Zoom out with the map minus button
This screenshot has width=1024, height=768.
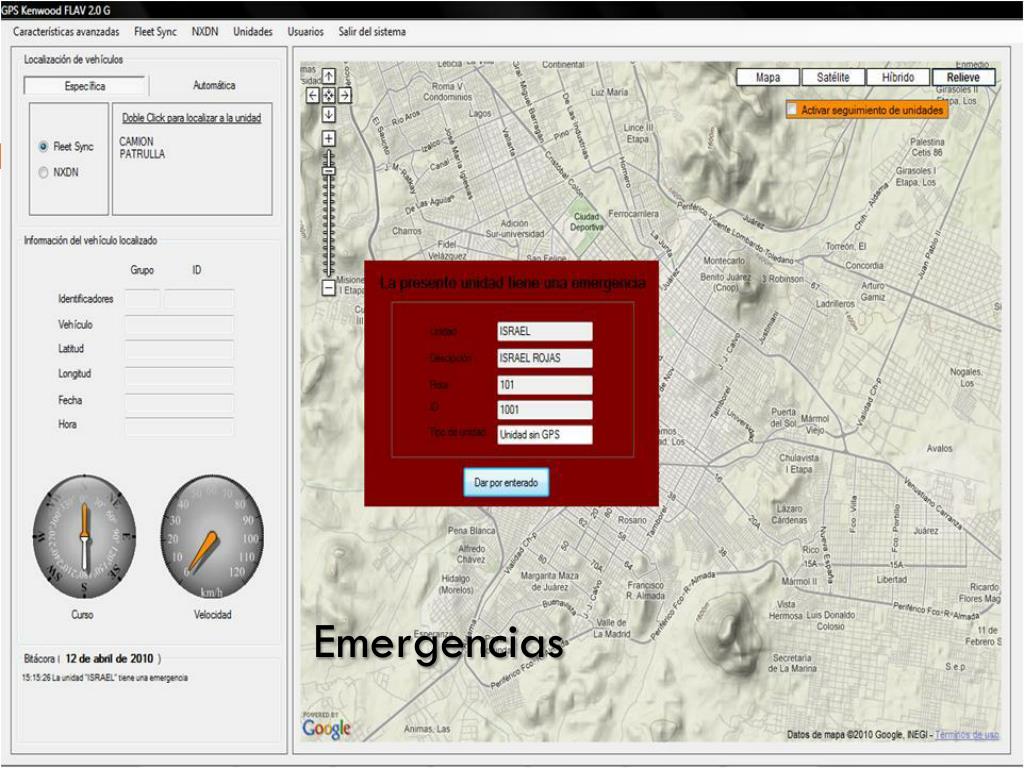coord(328,287)
